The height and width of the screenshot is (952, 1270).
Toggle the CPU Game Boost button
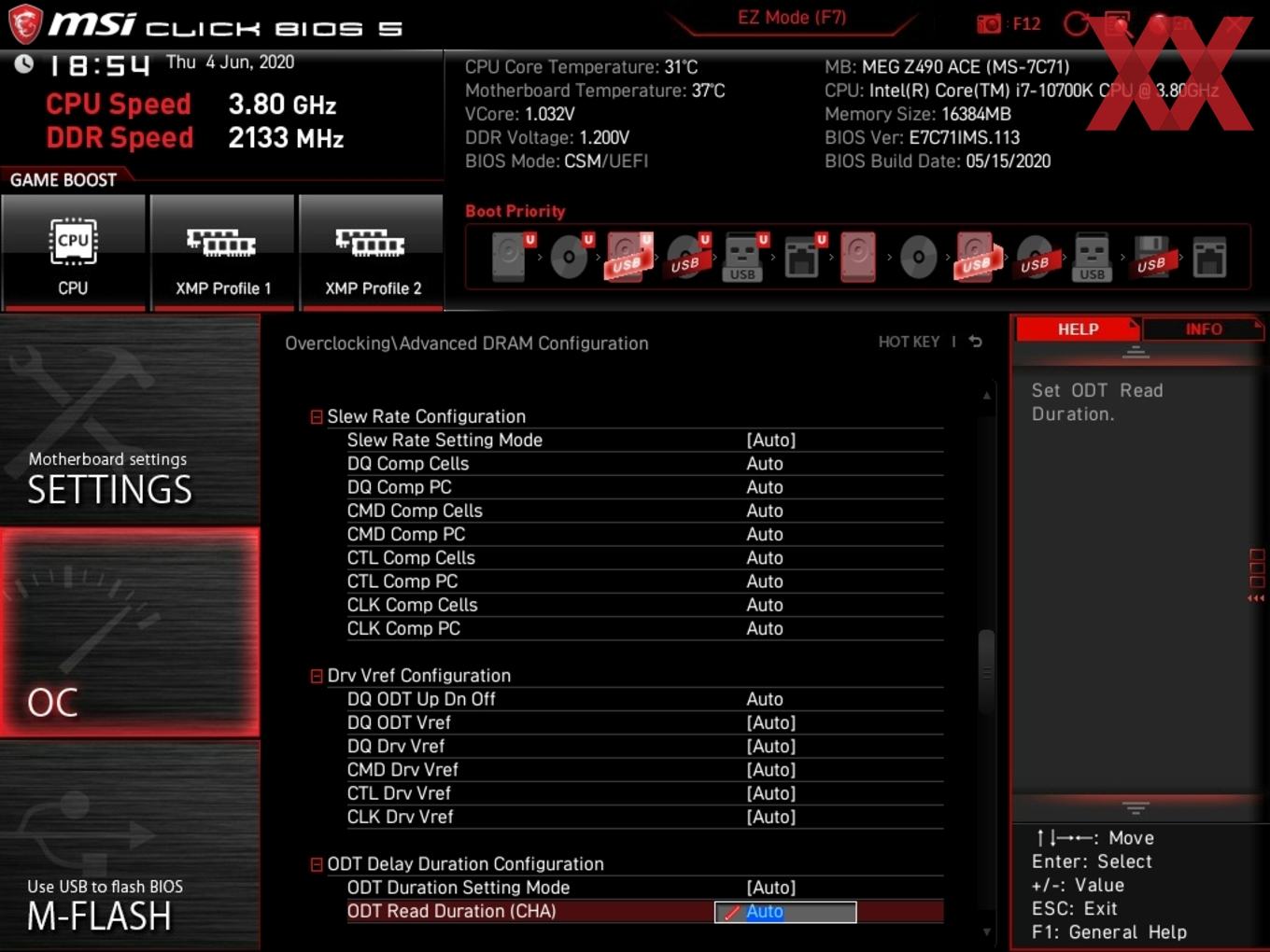click(x=74, y=252)
